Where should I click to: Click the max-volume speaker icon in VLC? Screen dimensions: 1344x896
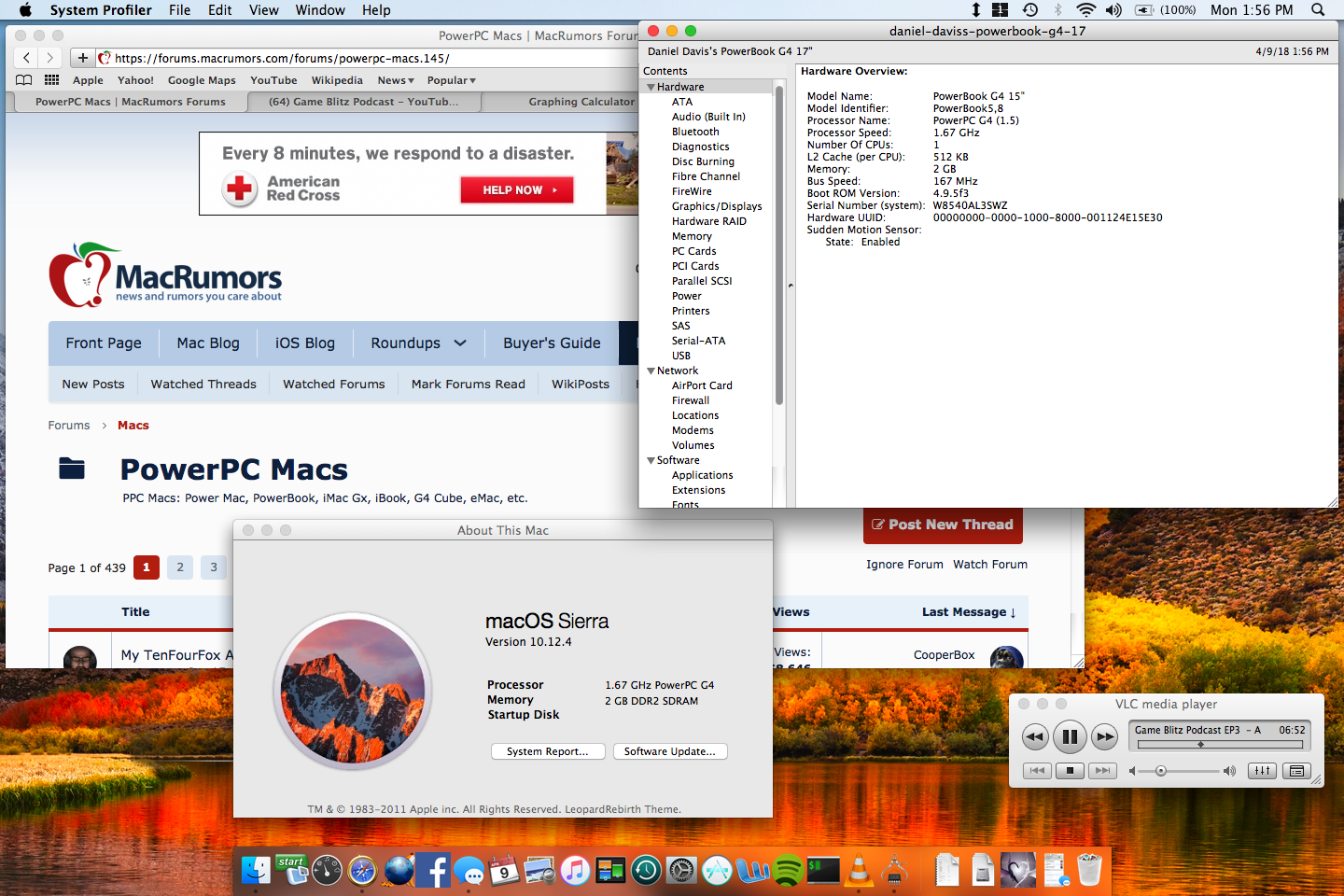[x=1229, y=771]
